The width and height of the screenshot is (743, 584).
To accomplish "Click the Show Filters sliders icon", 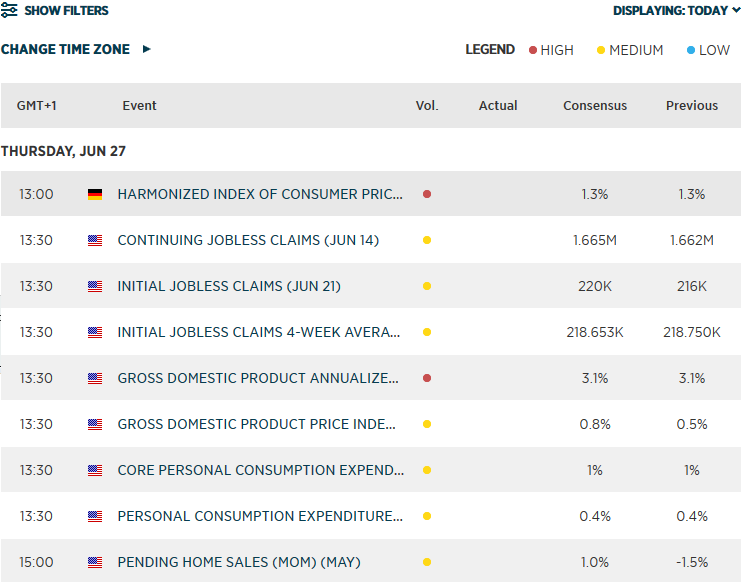I will pyautogui.click(x=8, y=11).
